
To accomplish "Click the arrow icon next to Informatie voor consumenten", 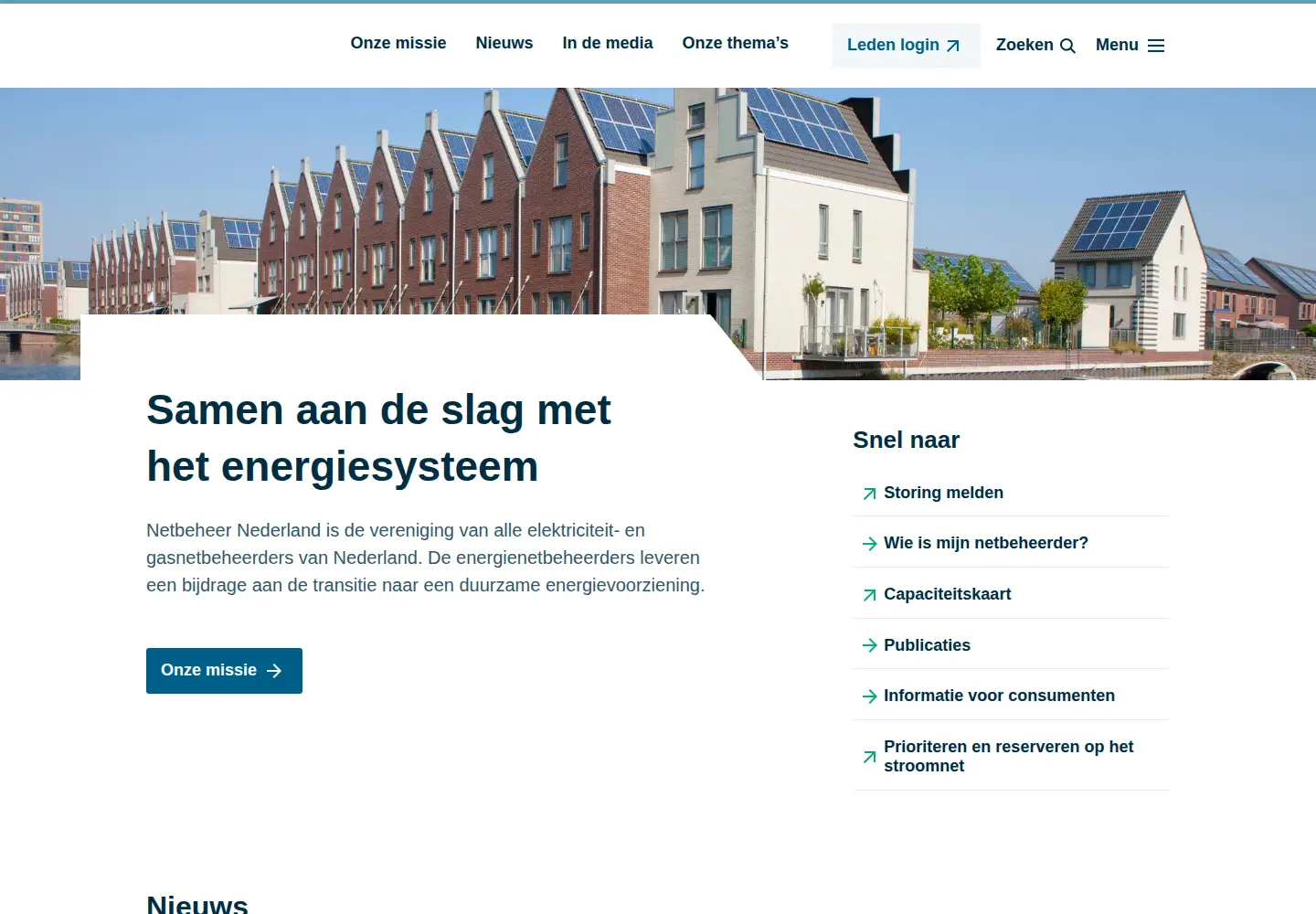I will pyautogui.click(x=869, y=696).
